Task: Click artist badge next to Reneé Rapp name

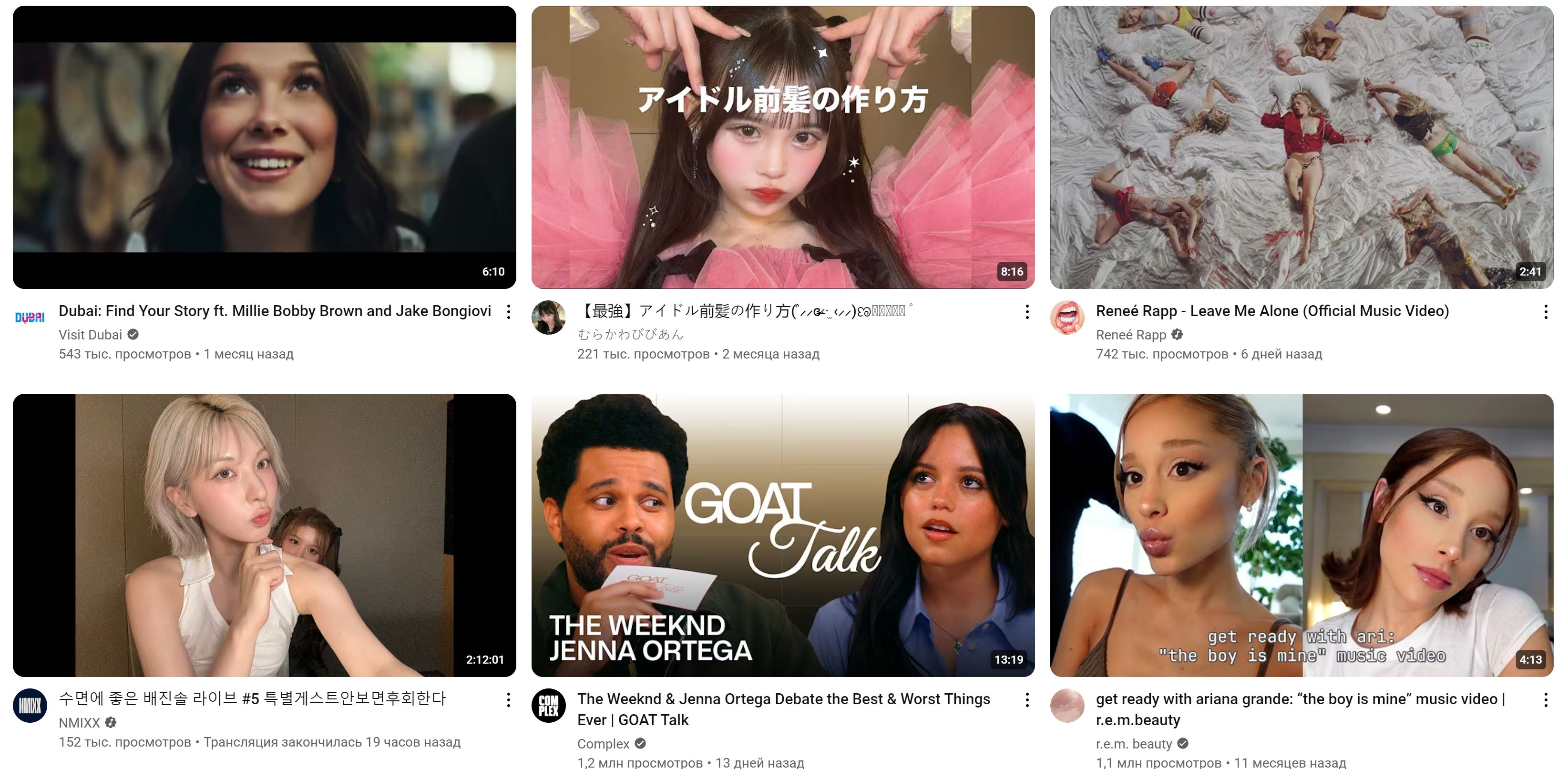Action: point(1177,334)
